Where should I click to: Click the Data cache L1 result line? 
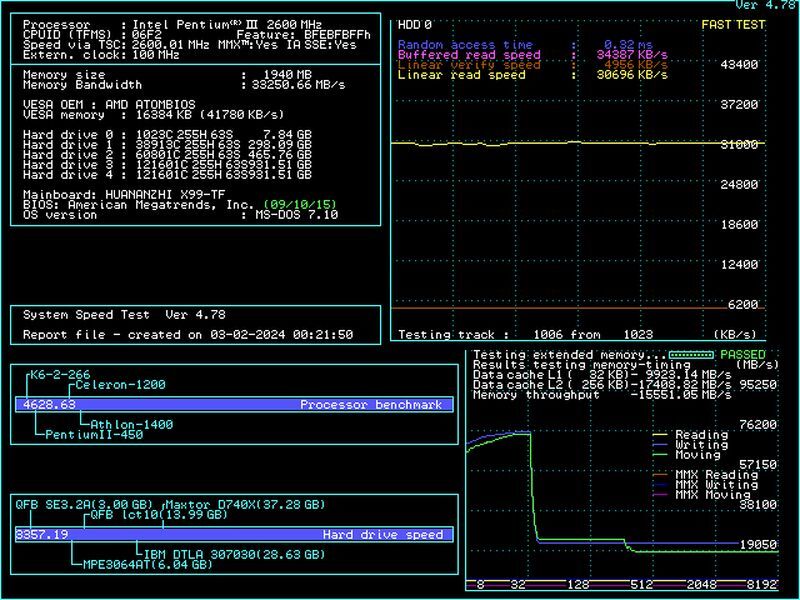point(602,374)
